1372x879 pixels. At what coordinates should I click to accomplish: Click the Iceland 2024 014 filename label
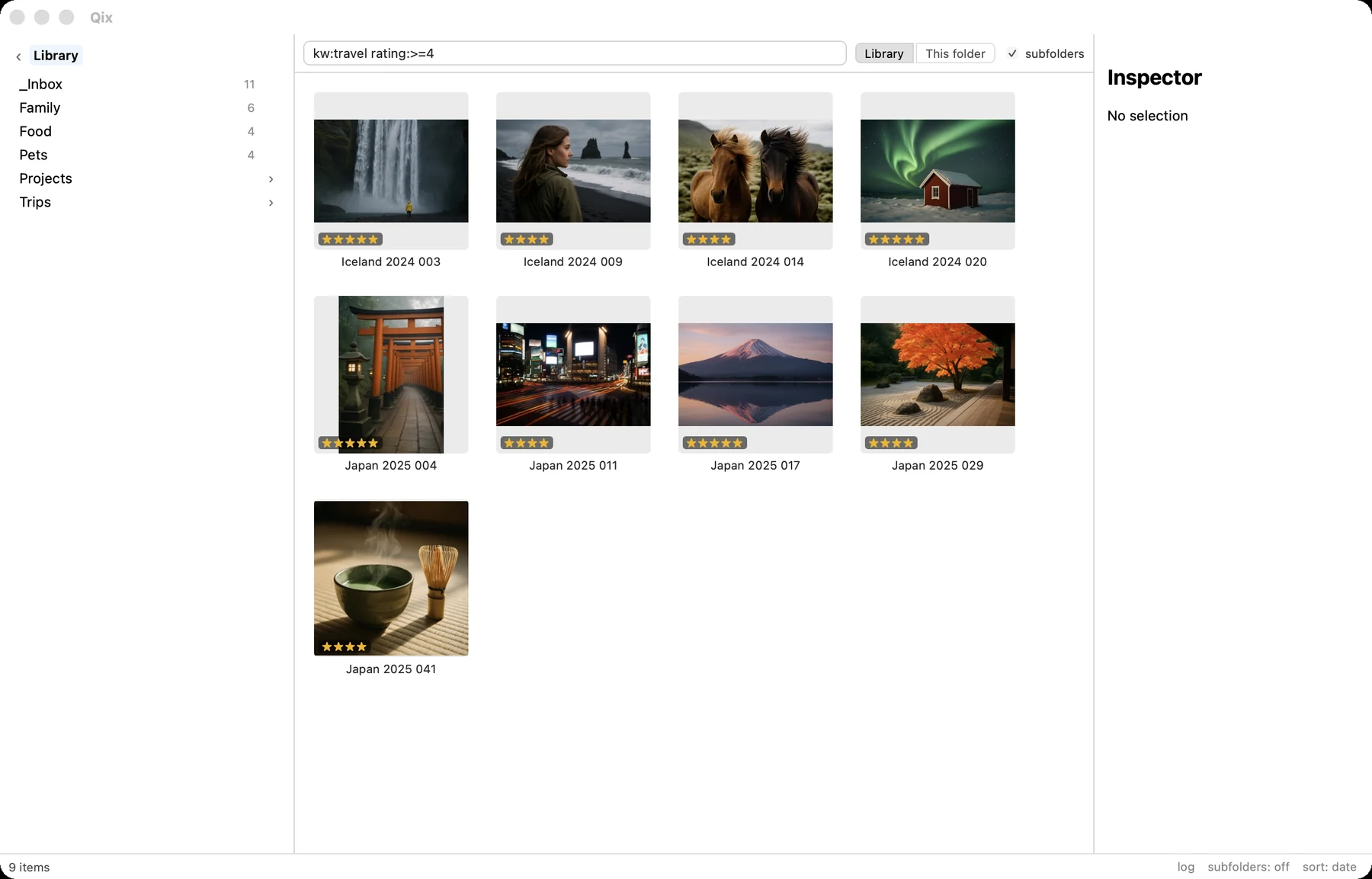(x=755, y=261)
